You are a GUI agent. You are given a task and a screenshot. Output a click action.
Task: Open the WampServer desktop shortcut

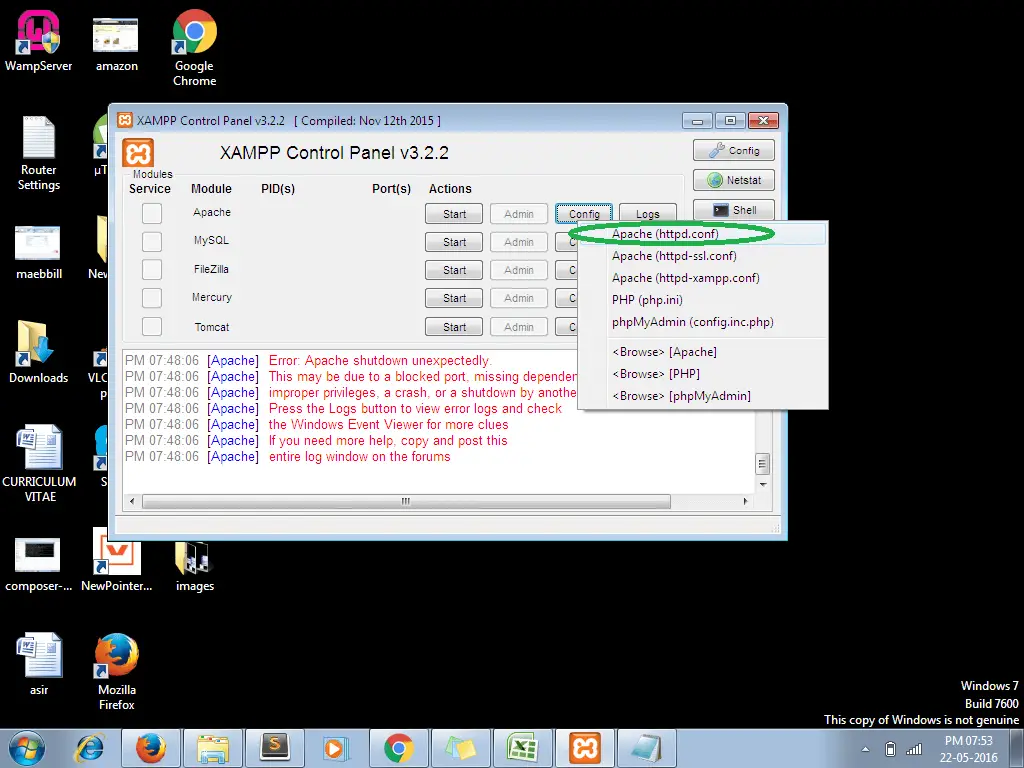point(38,40)
